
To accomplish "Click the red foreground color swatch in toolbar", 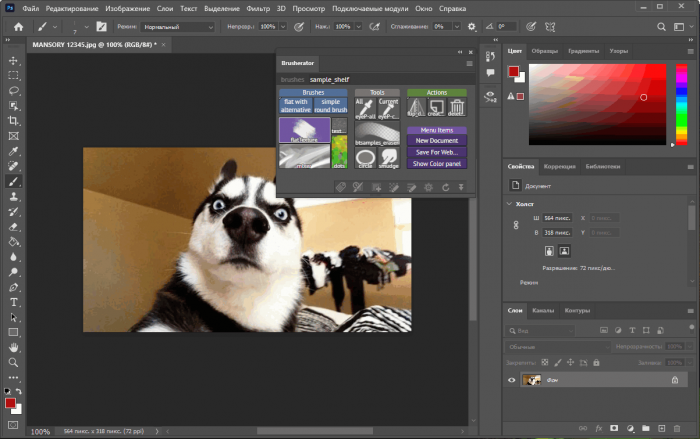I will point(10,402).
